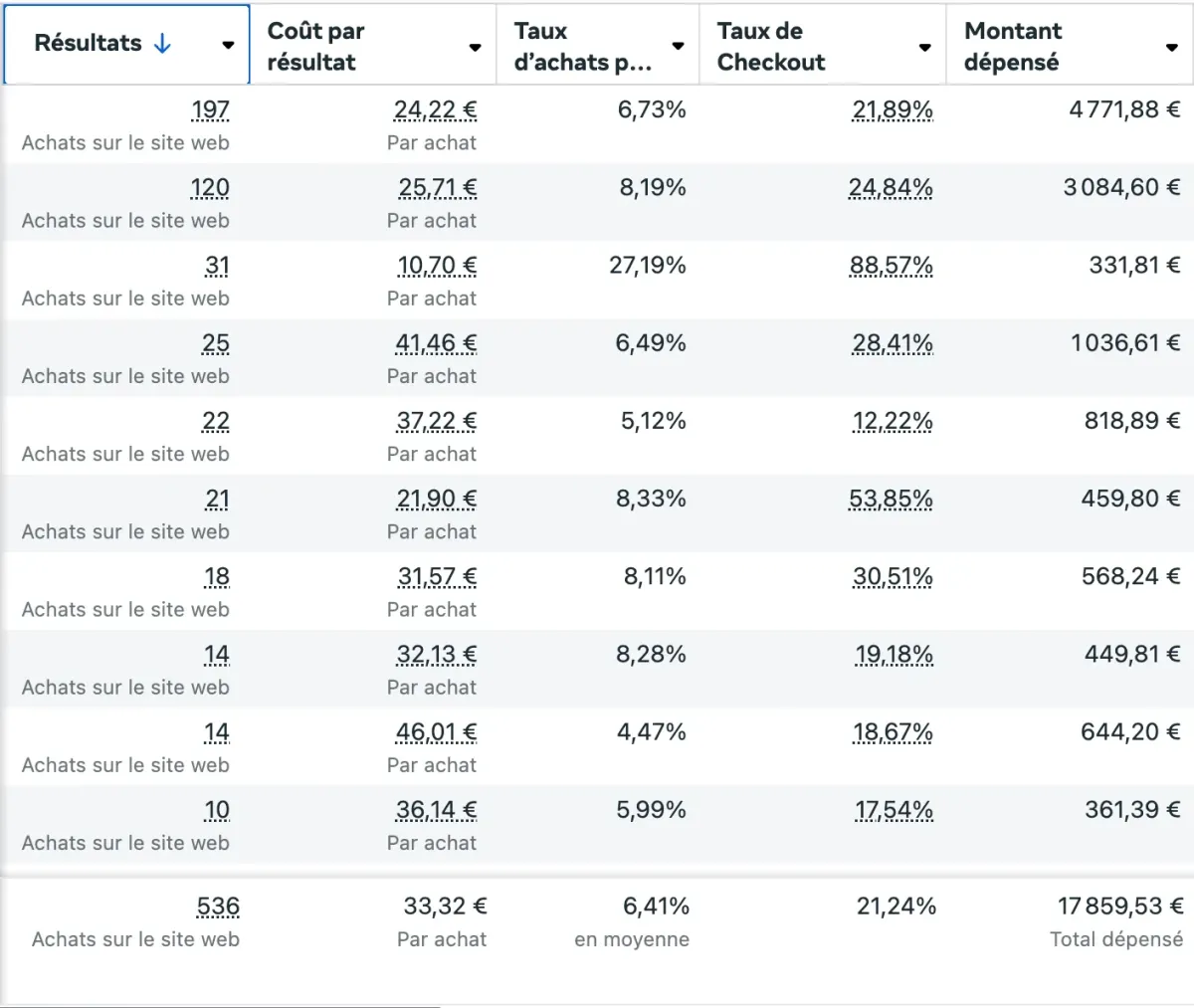Open the 120 results value link
This screenshot has width=1194, height=1008.
tap(210, 188)
